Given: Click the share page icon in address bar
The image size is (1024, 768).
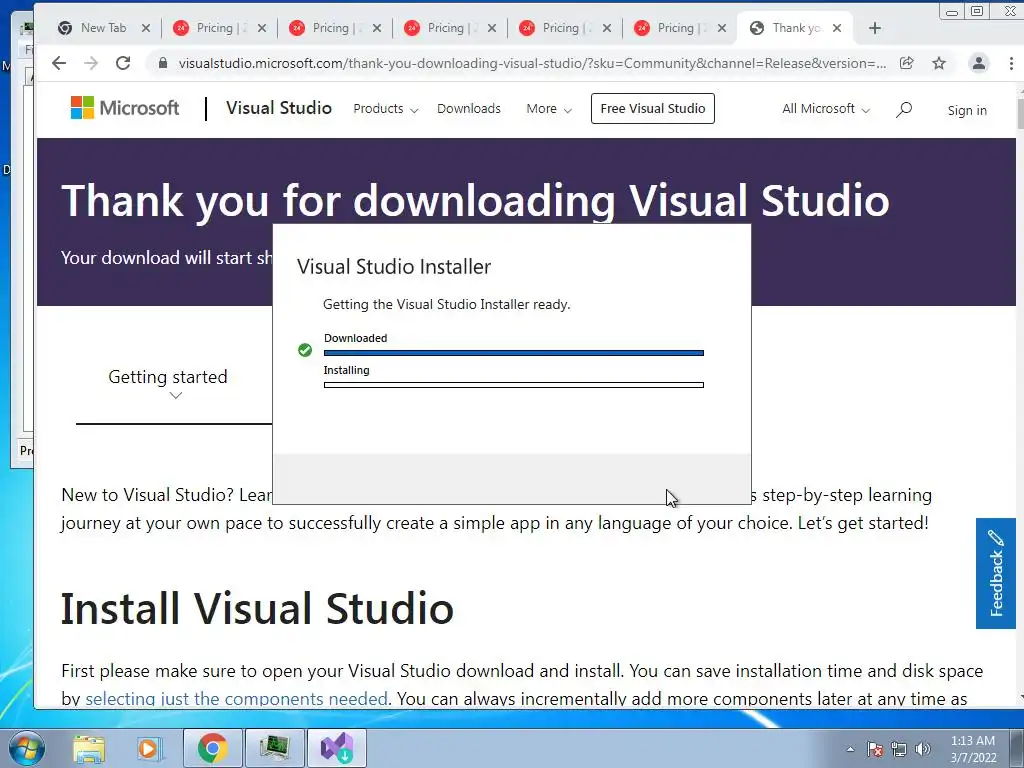Looking at the screenshot, I should [906, 63].
